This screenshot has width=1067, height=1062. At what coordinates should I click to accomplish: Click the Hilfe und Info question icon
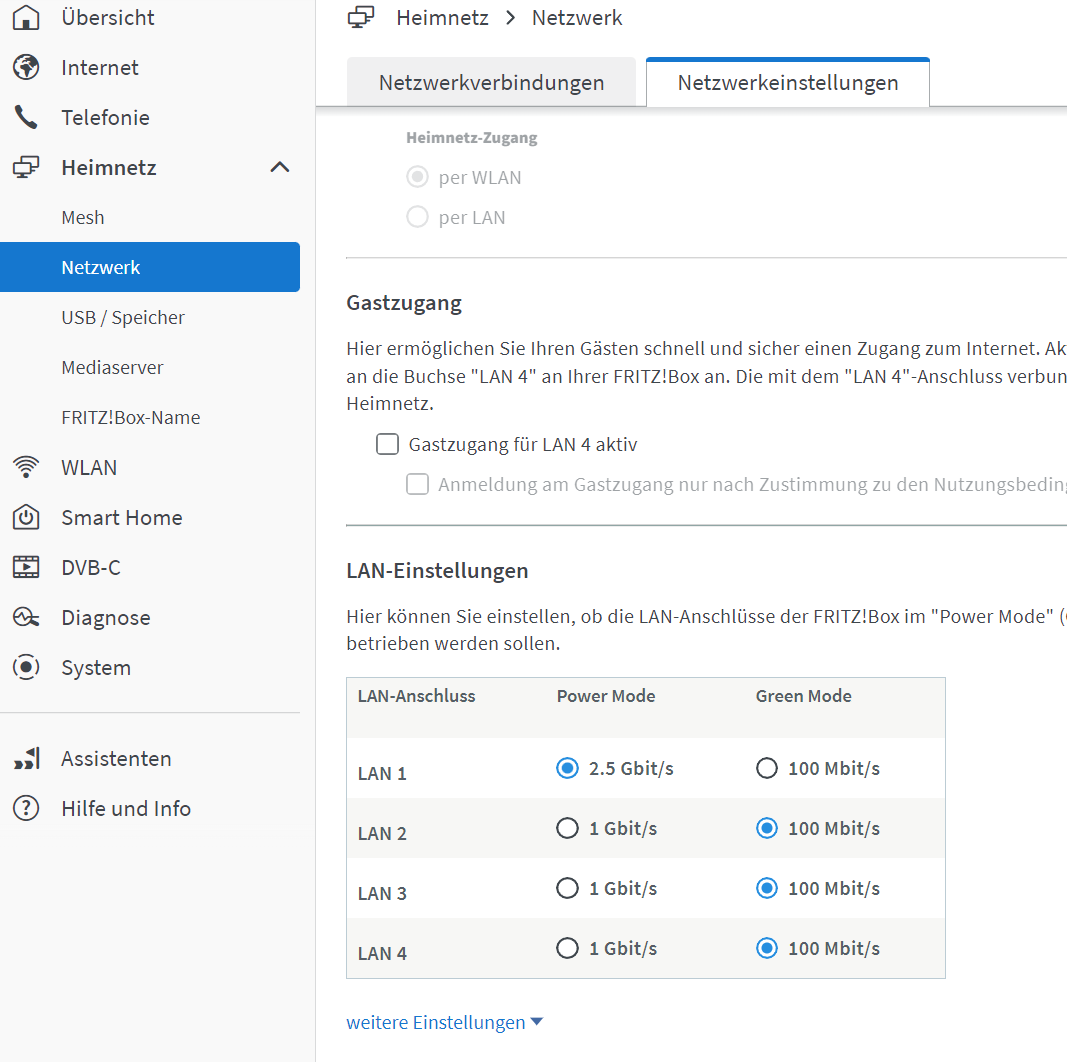point(26,808)
